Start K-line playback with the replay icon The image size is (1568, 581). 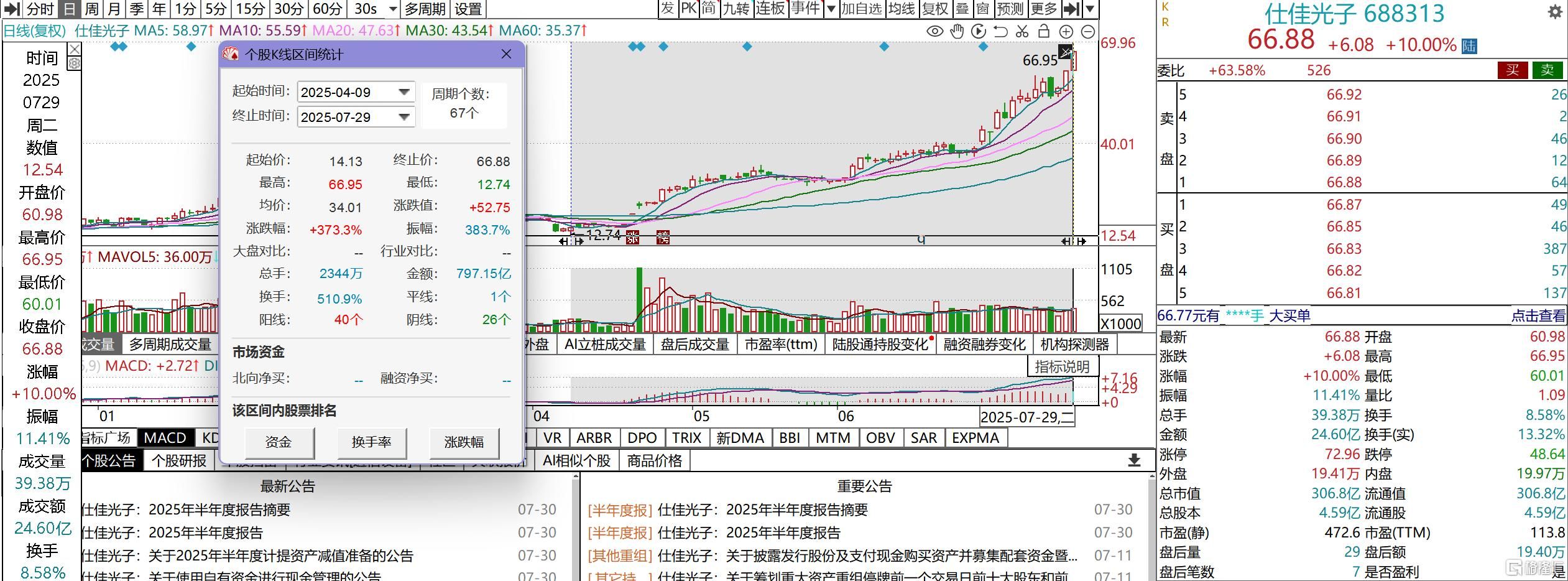(979, 31)
